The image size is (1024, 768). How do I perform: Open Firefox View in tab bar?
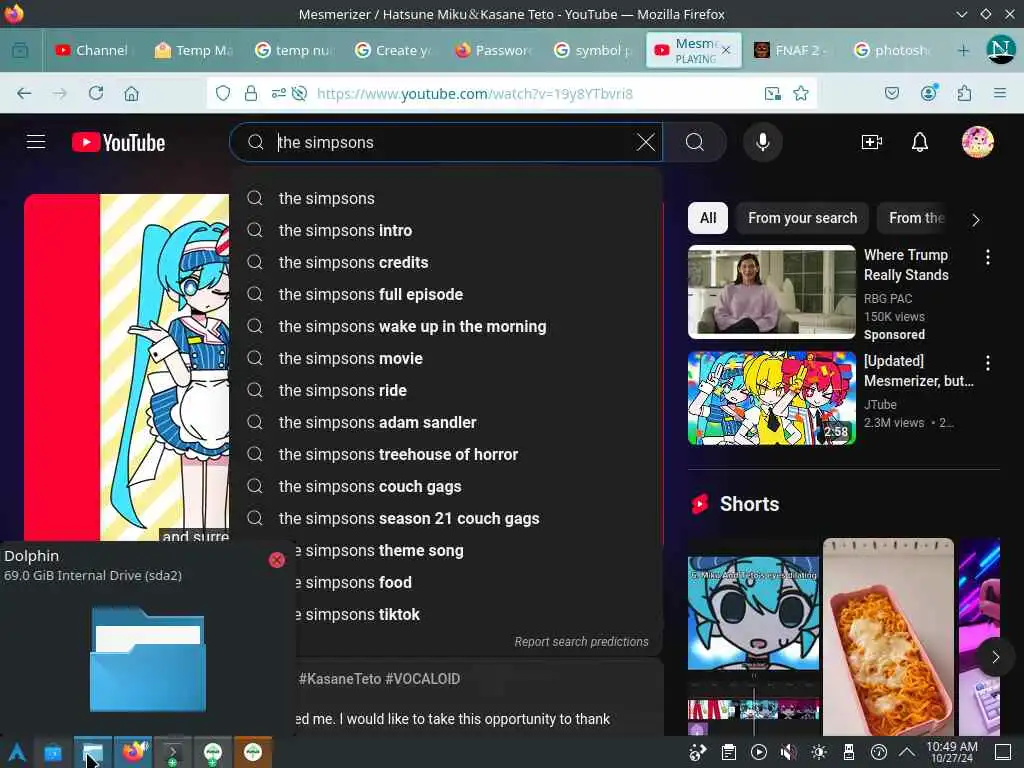[20, 50]
